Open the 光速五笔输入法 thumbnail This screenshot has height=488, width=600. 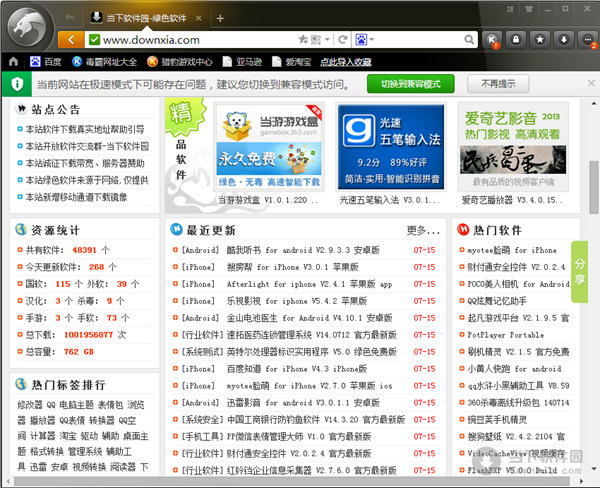click(x=391, y=147)
